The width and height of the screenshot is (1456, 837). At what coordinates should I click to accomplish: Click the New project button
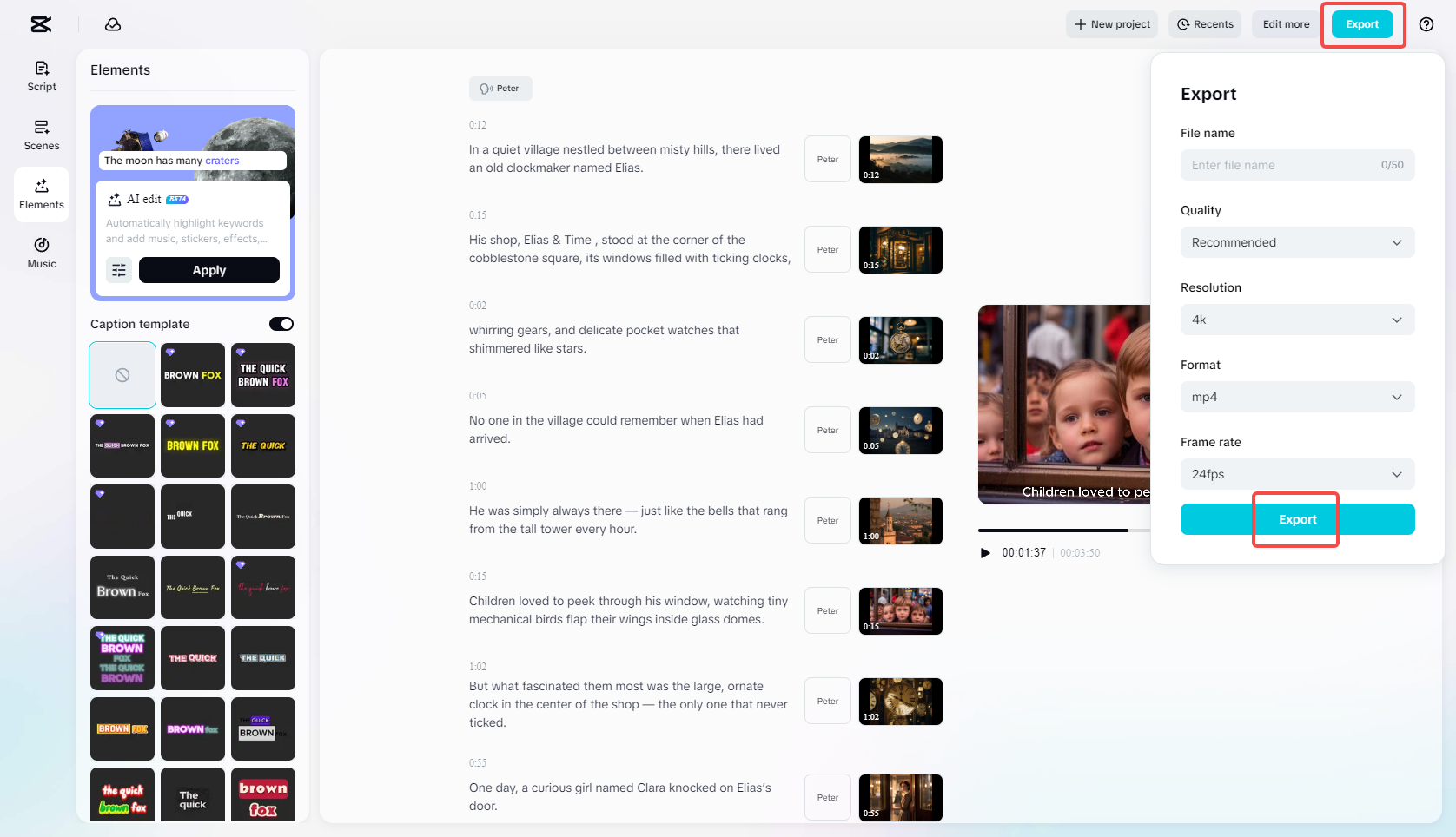1112,24
